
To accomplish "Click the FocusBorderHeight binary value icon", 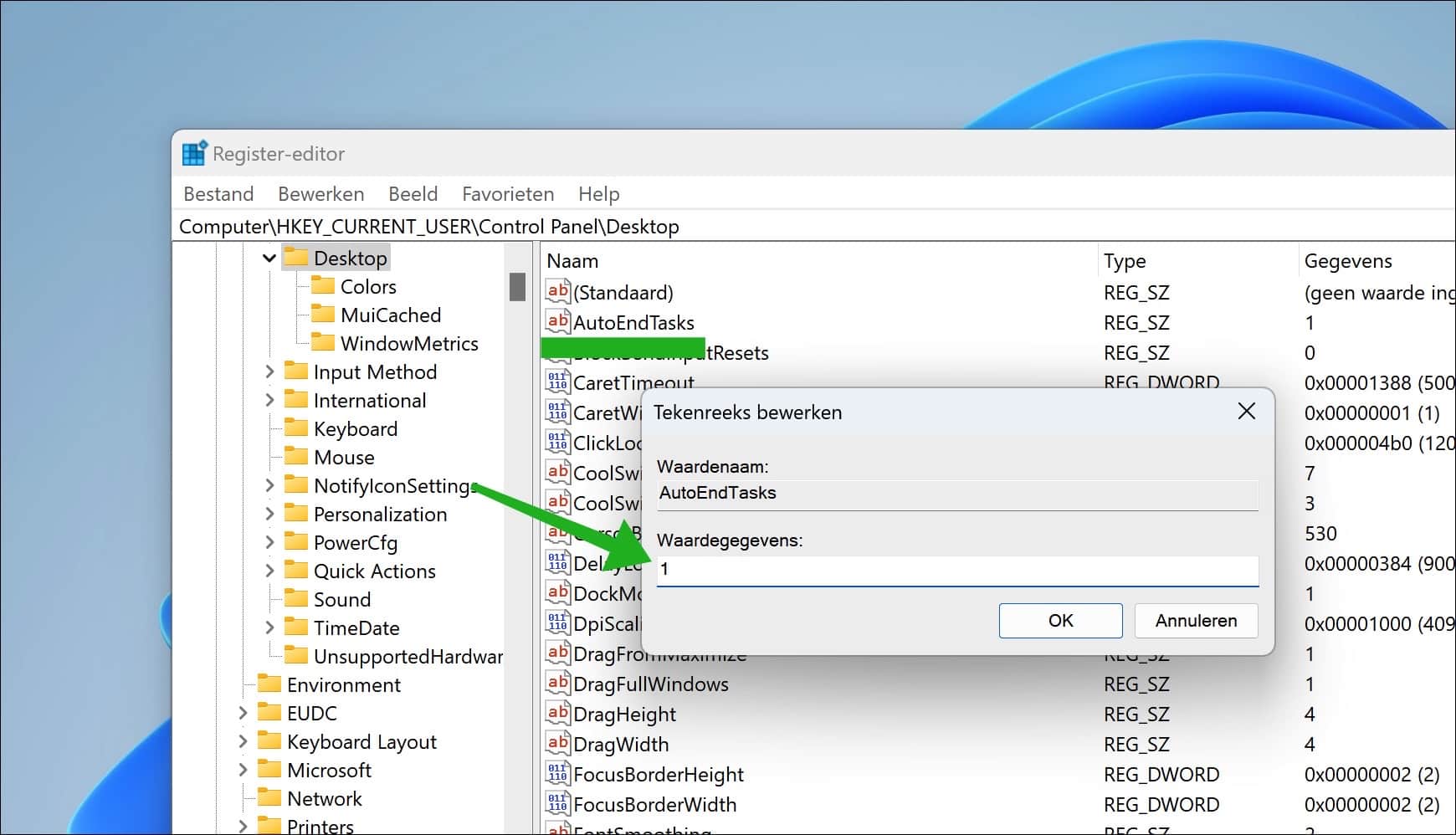I will [557, 774].
